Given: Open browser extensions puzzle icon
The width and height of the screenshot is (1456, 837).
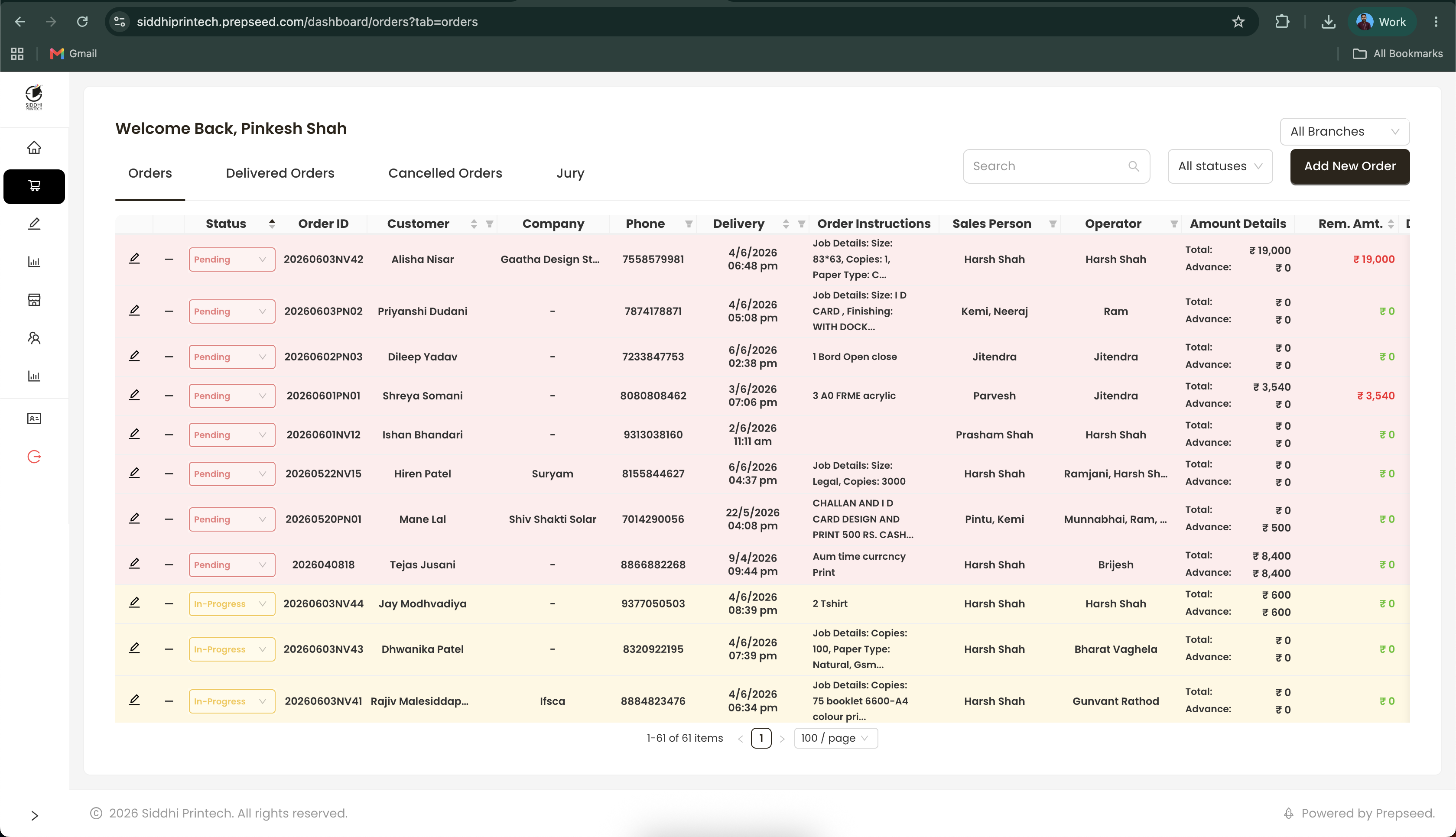Looking at the screenshot, I should (x=1282, y=22).
